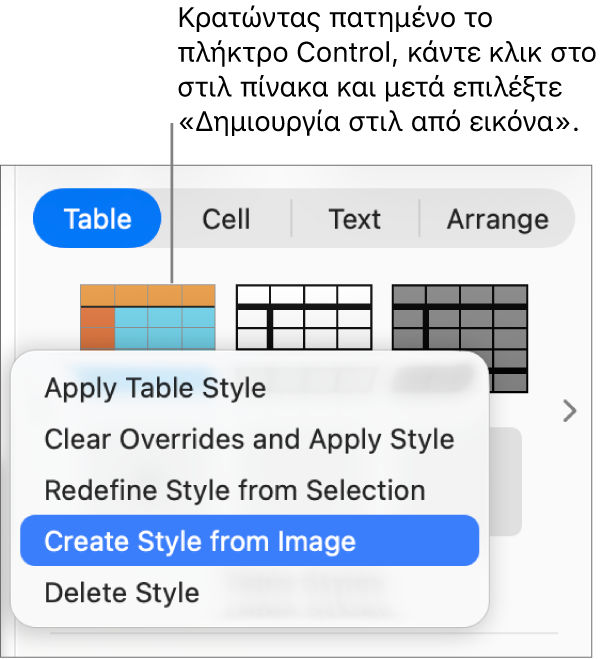Open the Cell tab

[226, 219]
